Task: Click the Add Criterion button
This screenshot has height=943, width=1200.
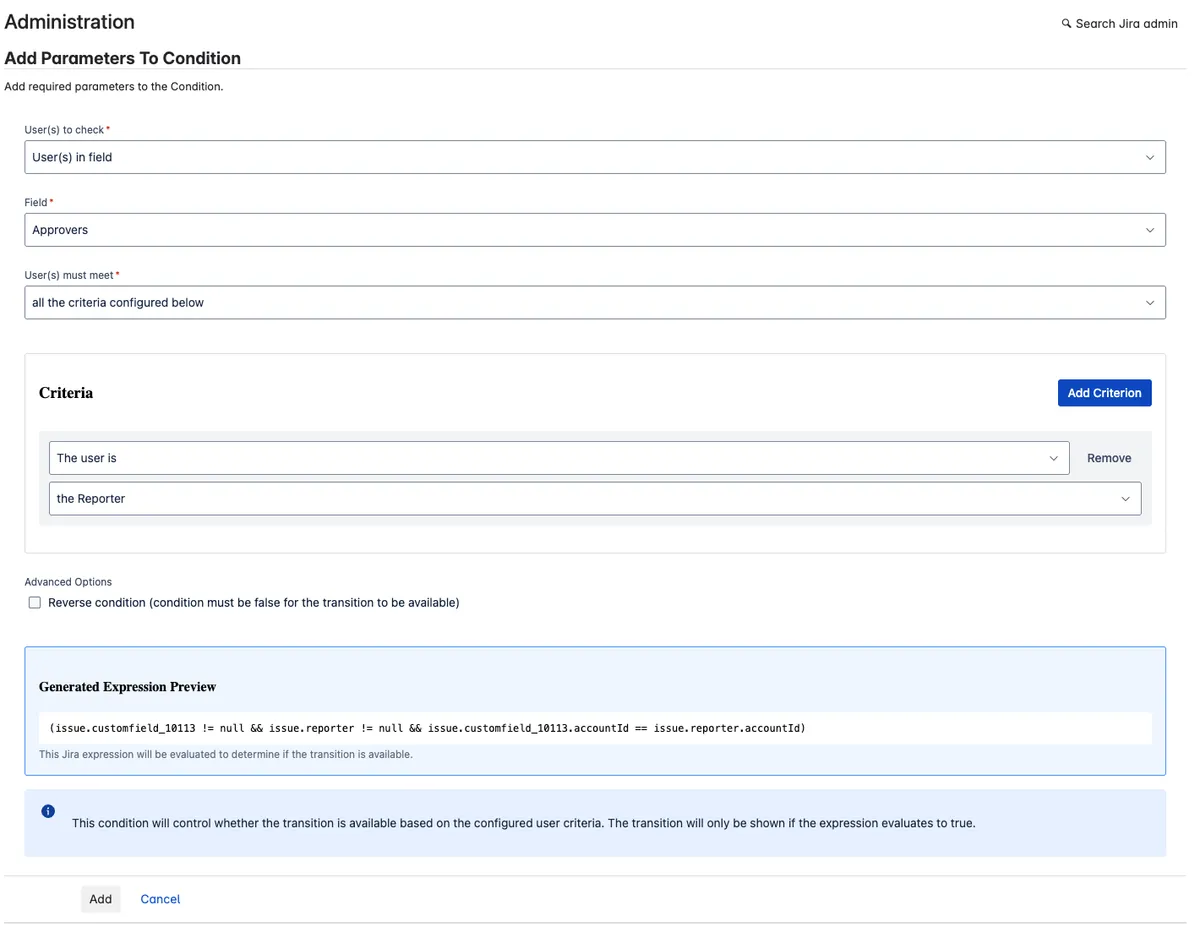Action: point(1104,393)
